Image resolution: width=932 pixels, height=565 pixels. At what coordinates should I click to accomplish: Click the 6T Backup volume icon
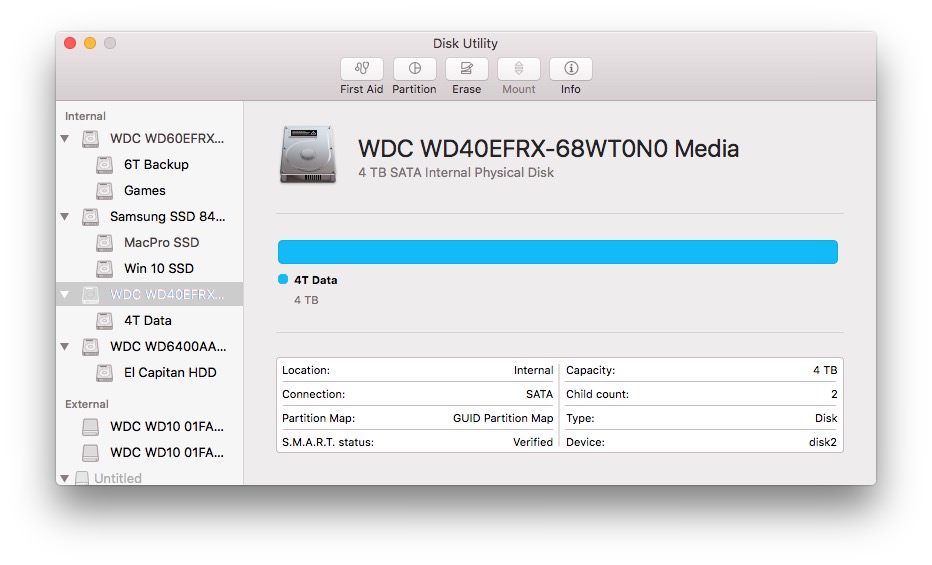click(x=105, y=165)
